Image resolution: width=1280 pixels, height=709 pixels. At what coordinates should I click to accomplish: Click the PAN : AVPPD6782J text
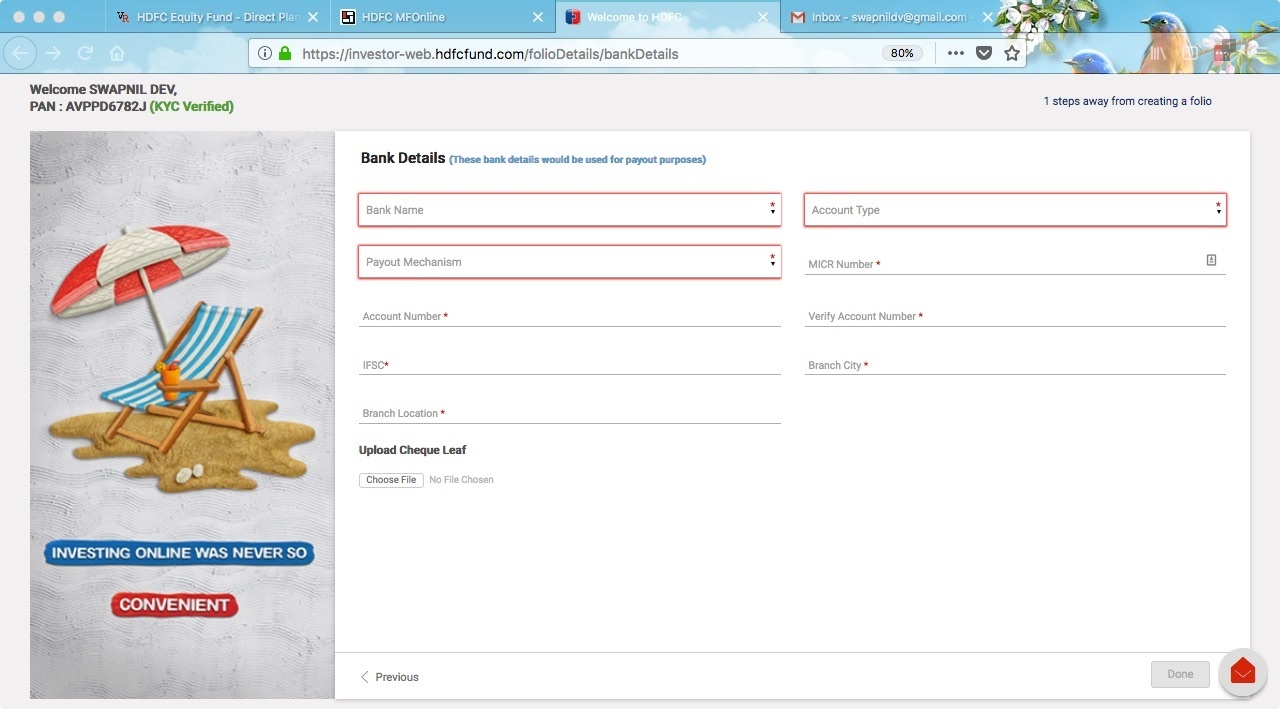click(88, 106)
